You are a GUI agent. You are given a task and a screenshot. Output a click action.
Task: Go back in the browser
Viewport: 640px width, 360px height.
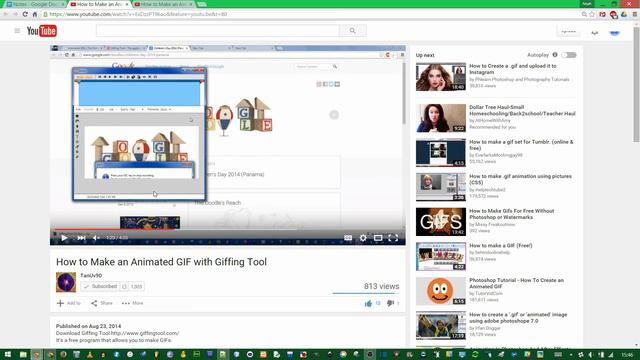(x=6, y=14)
